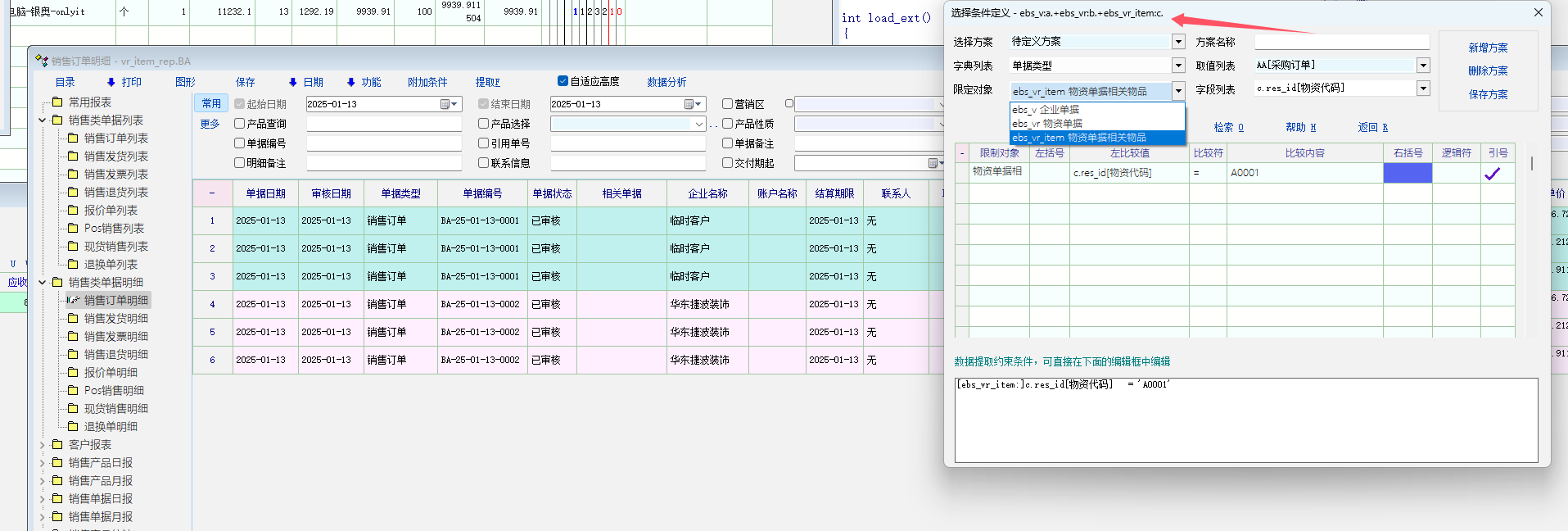
Task: Switch to the 常用 tab
Action: (x=211, y=103)
